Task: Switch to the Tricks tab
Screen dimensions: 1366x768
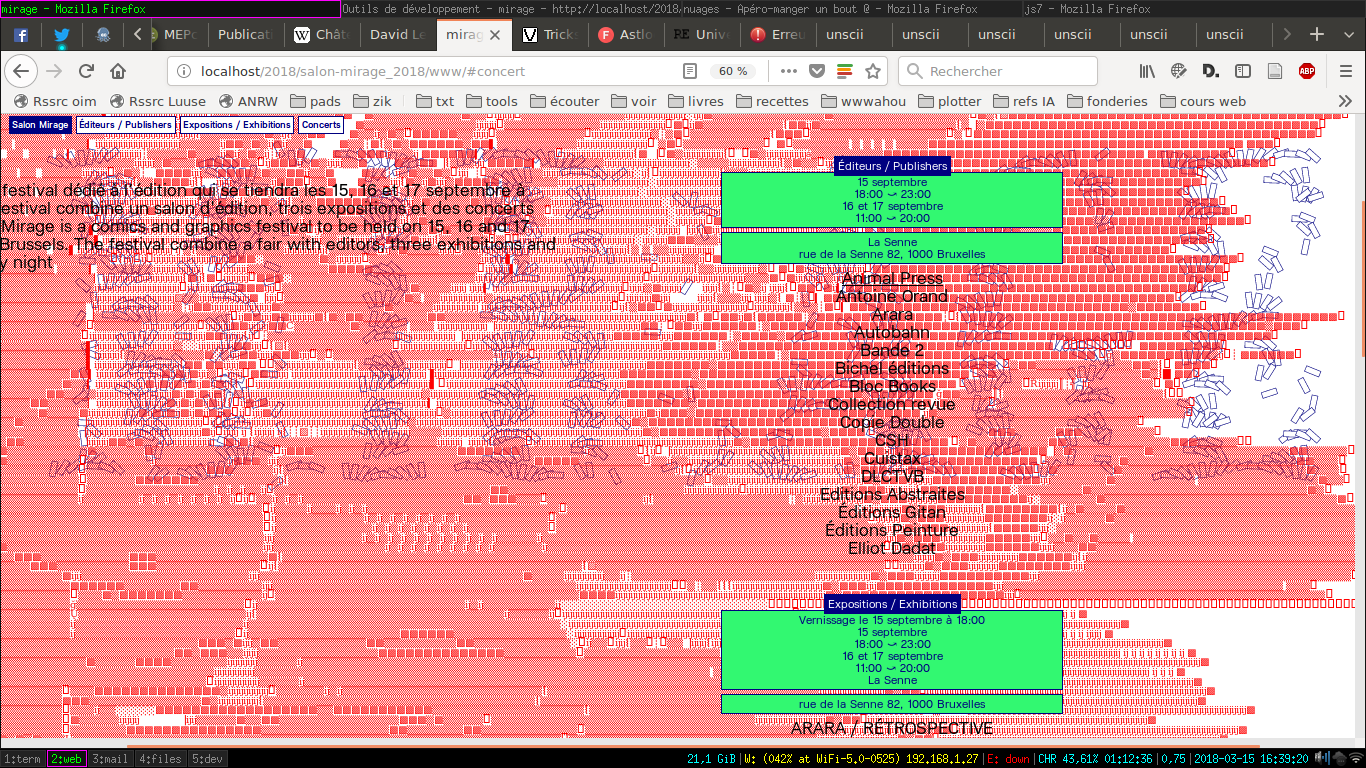Action: click(551, 34)
